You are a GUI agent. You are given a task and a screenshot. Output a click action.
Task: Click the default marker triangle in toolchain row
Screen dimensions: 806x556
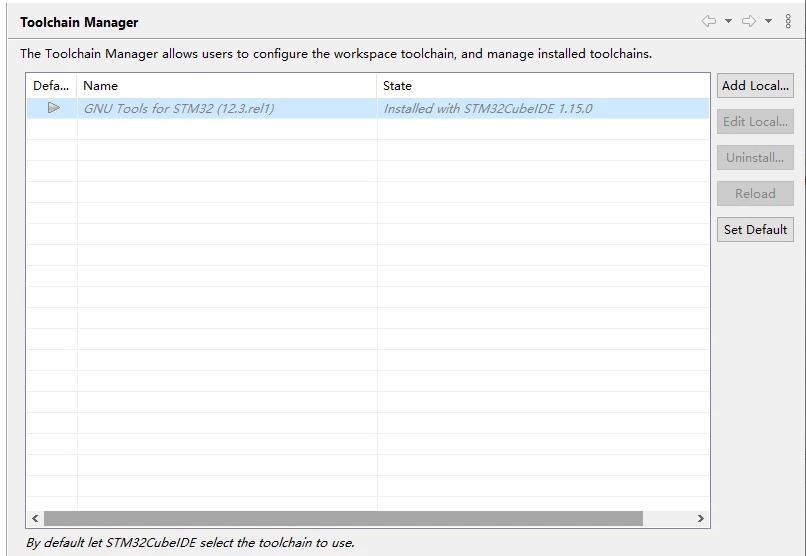point(53,107)
